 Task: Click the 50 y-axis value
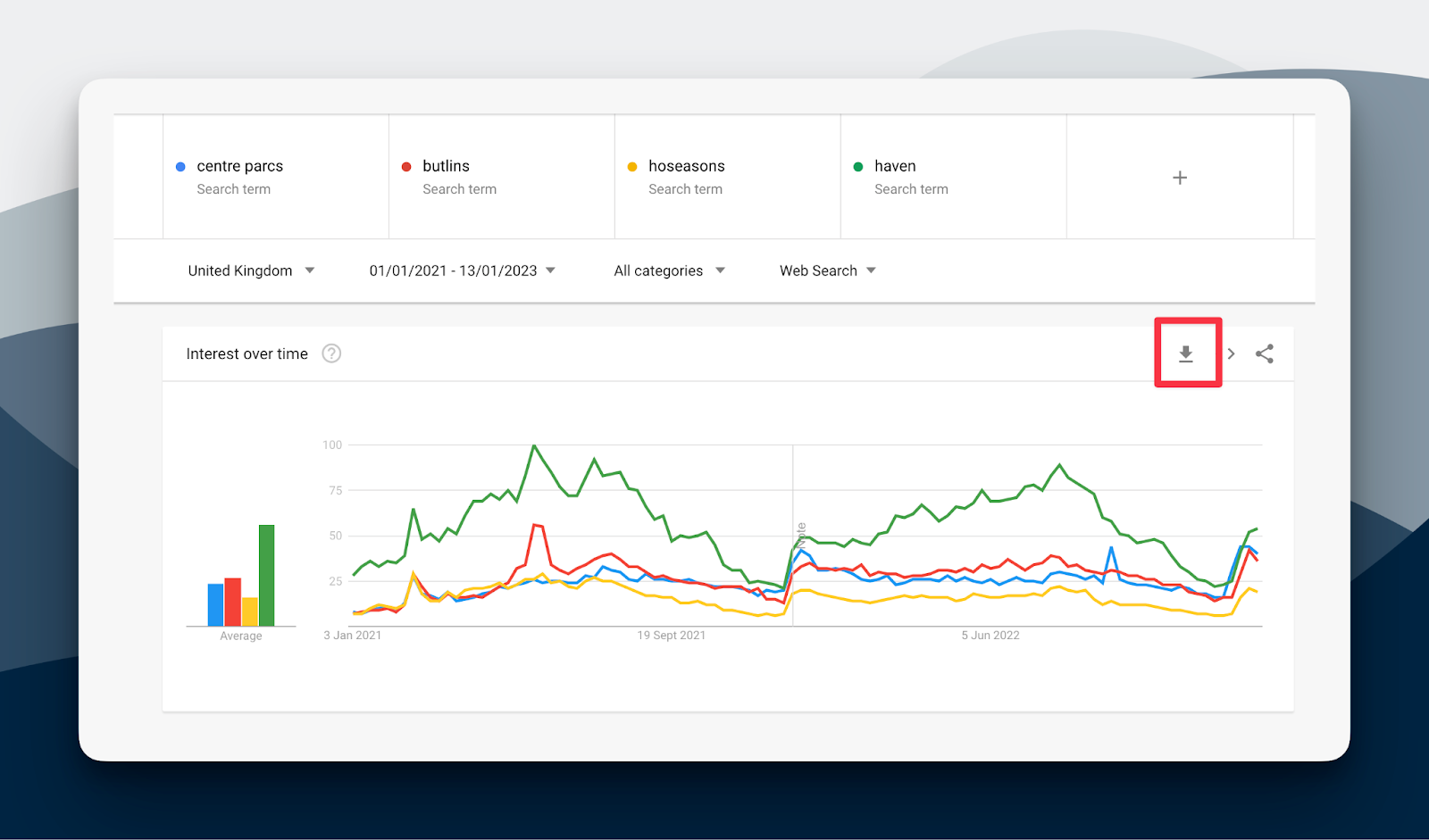click(x=336, y=536)
